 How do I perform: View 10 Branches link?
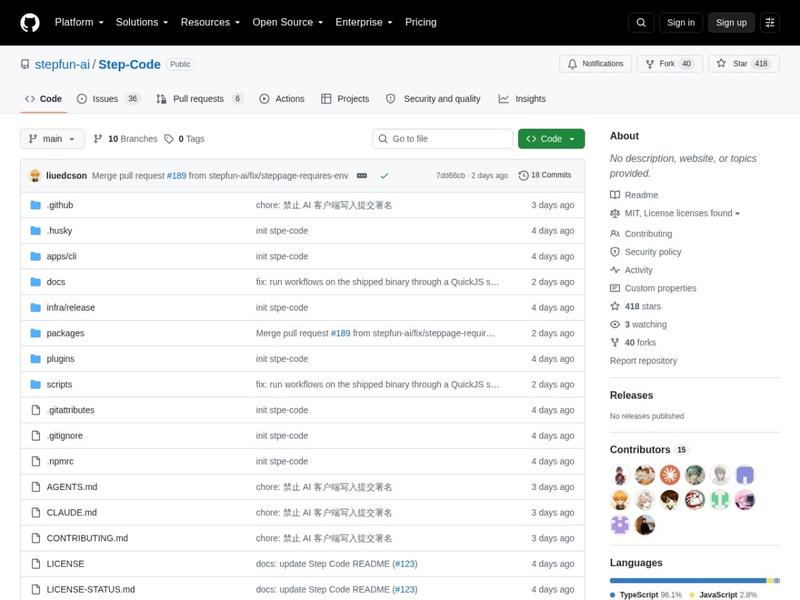(x=126, y=139)
